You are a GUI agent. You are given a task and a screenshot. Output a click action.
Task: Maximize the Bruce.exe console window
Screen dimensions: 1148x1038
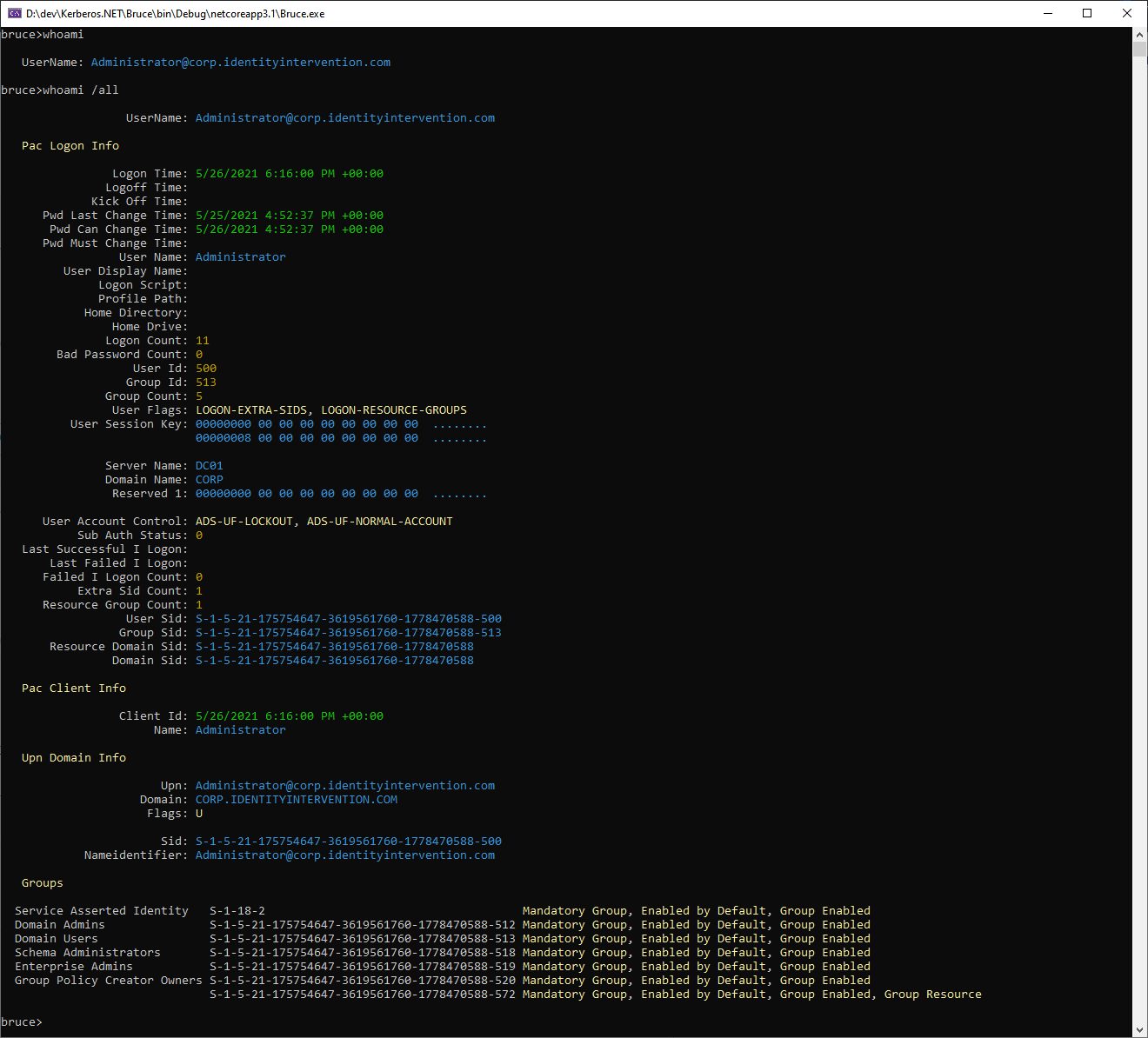[x=1087, y=13]
